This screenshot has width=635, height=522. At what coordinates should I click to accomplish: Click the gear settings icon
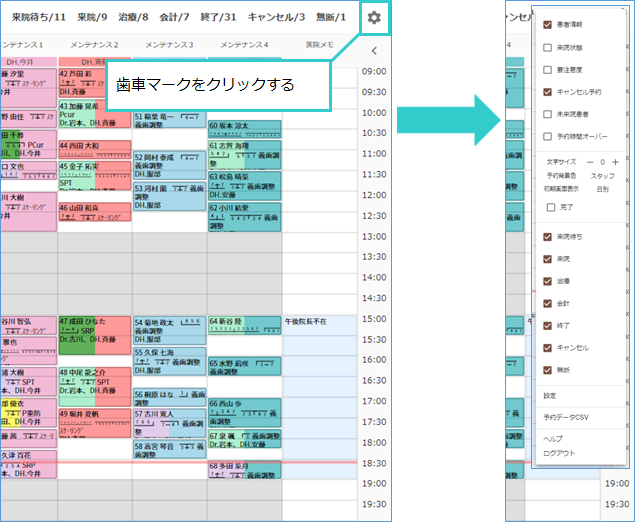tap(374, 18)
